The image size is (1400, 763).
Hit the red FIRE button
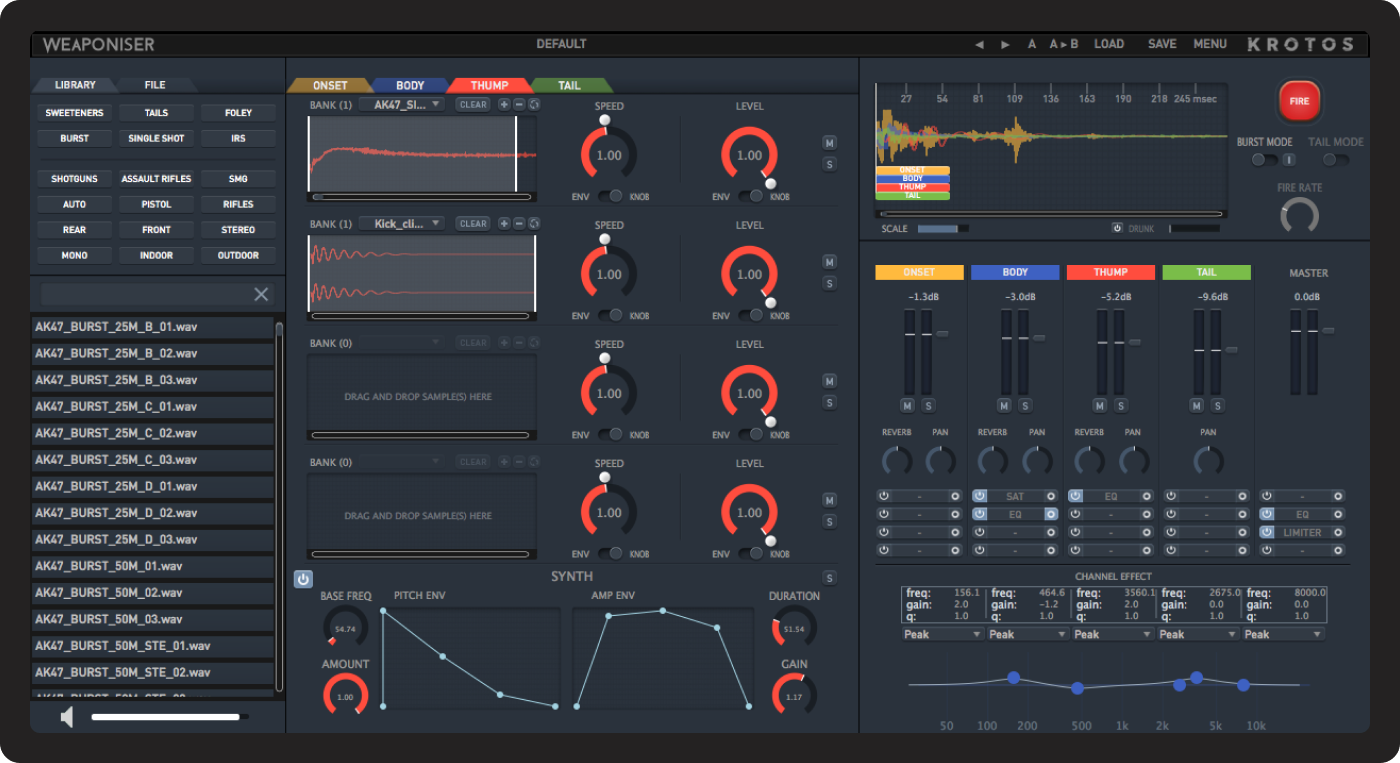(x=1300, y=101)
